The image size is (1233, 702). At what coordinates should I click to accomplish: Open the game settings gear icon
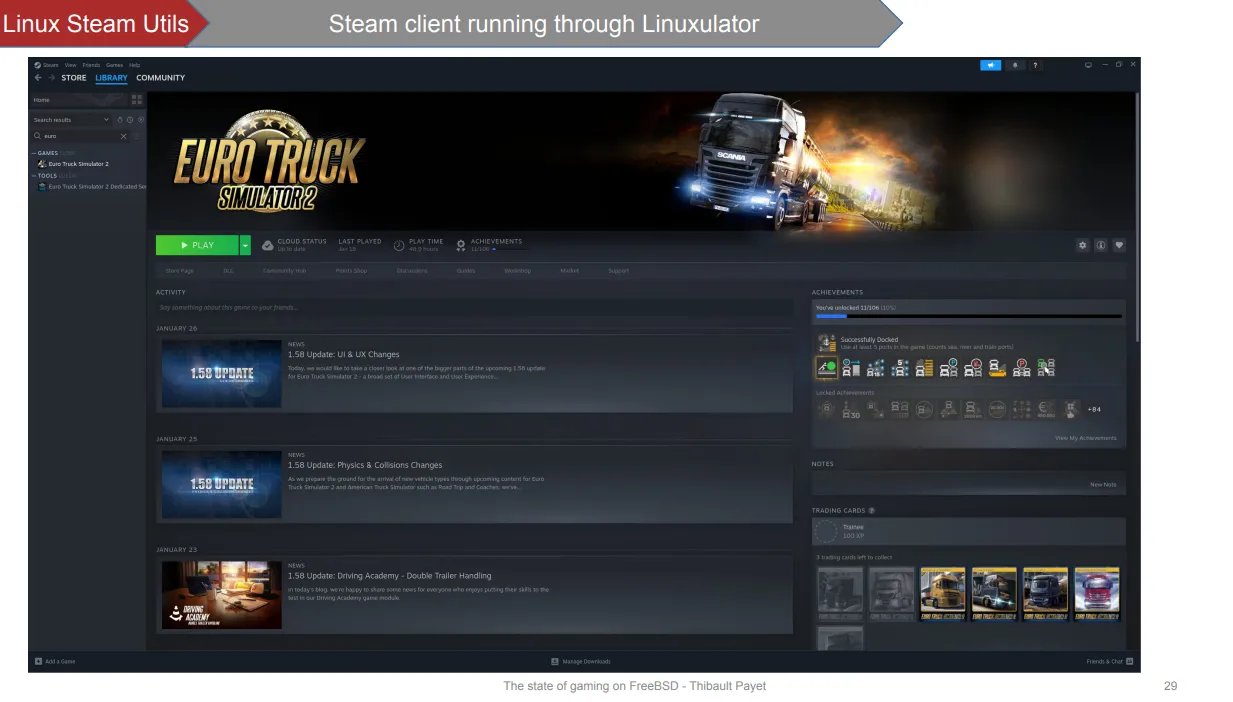[1082, 245]
